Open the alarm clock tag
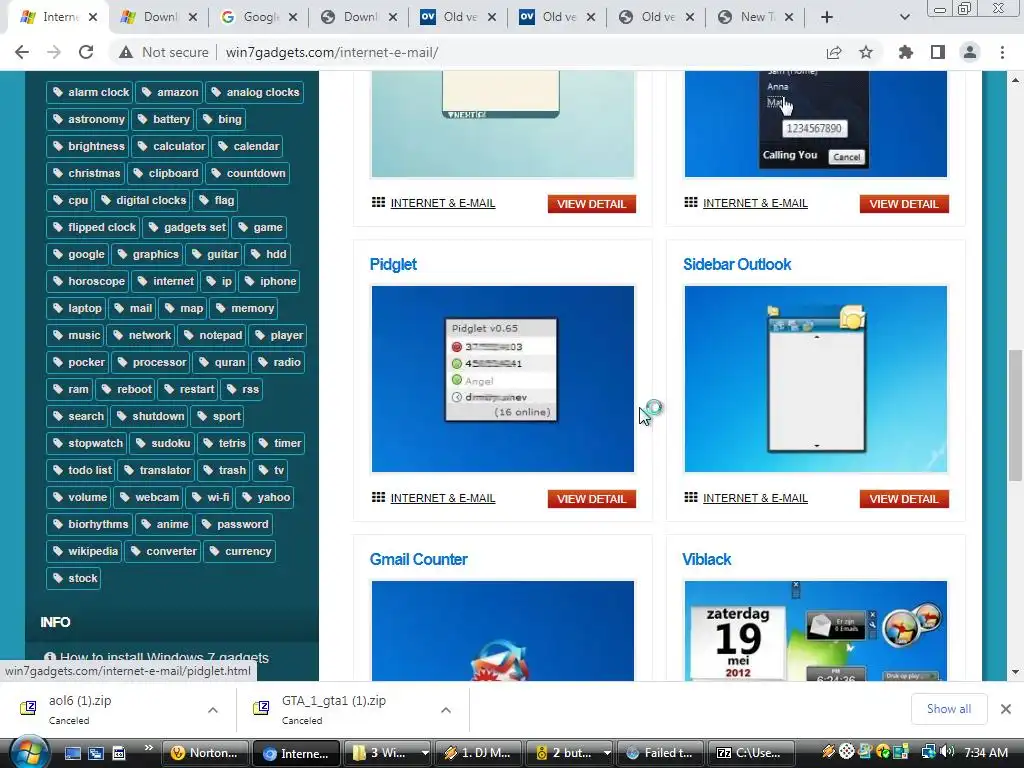Screen dimensions: 1024x768 (x=89, y=92)
